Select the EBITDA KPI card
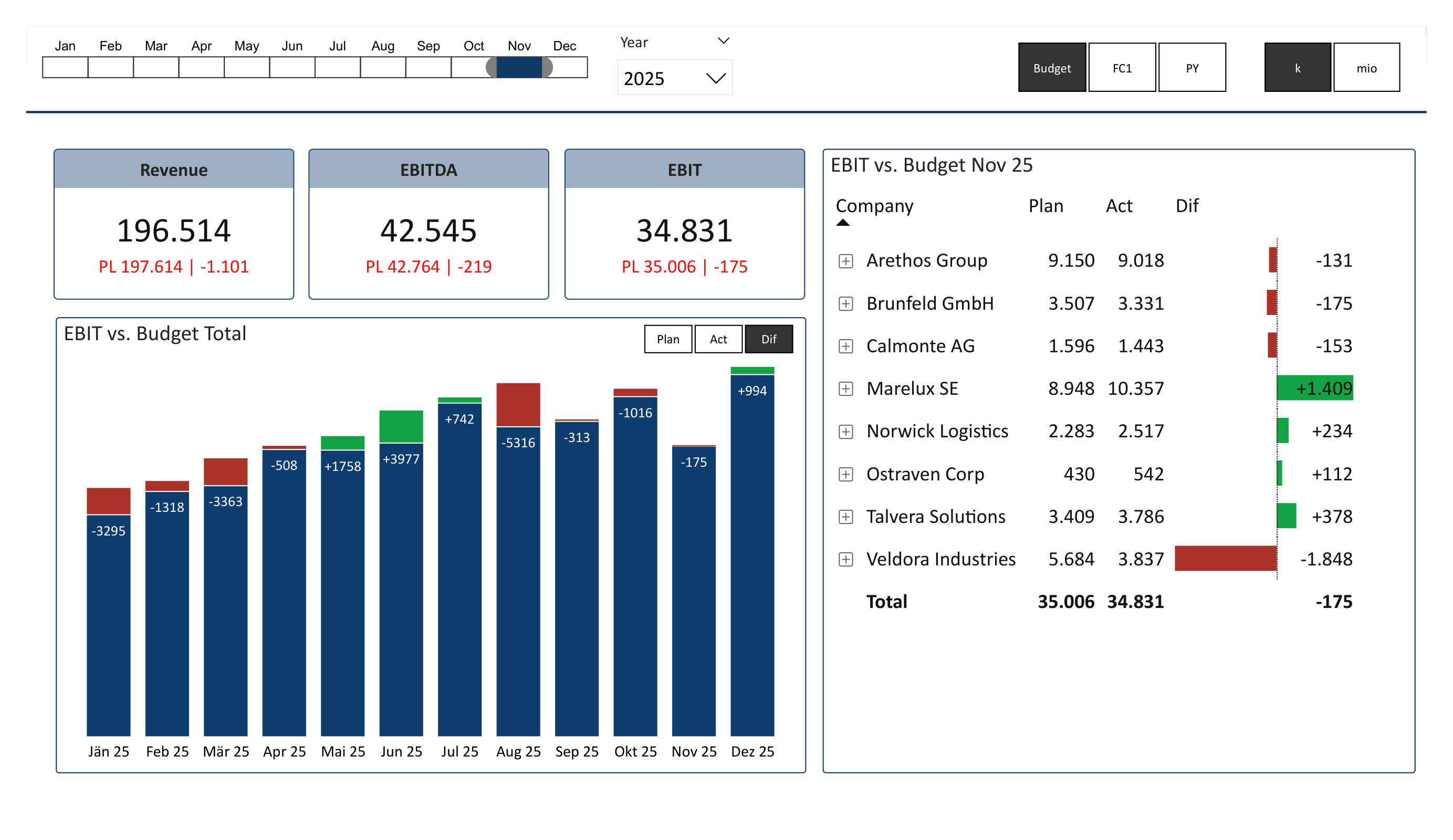This screenshot has height=840, width=1453. pyautogui.click(x=428, y=224)
